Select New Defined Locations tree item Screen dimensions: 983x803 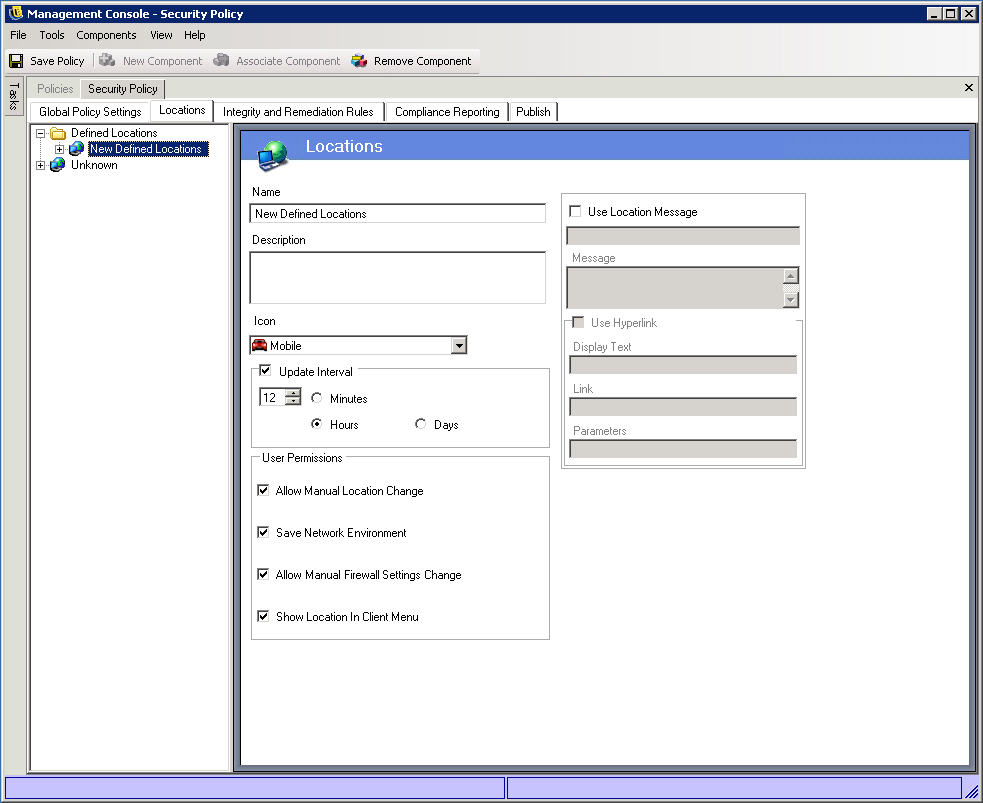point(148,149)
